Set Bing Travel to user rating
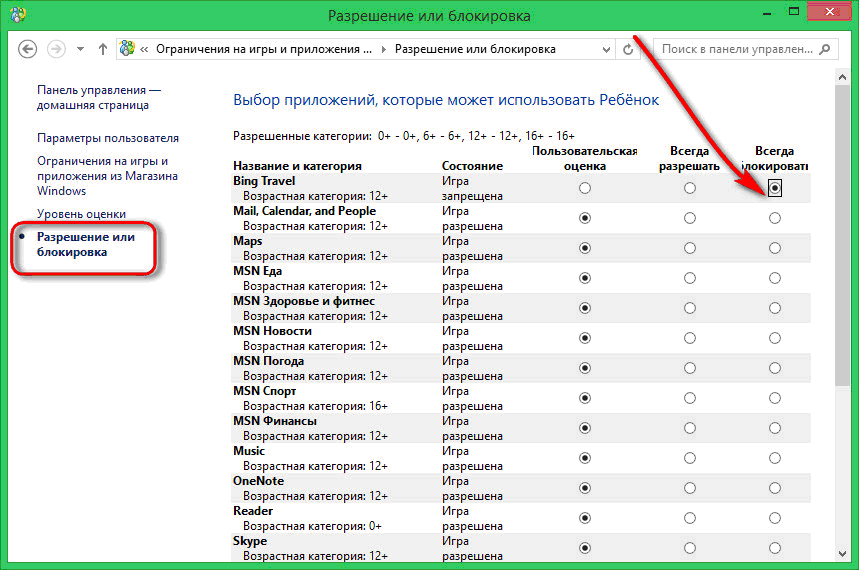The width and height of the screenshot is (859, 570). 585,188
